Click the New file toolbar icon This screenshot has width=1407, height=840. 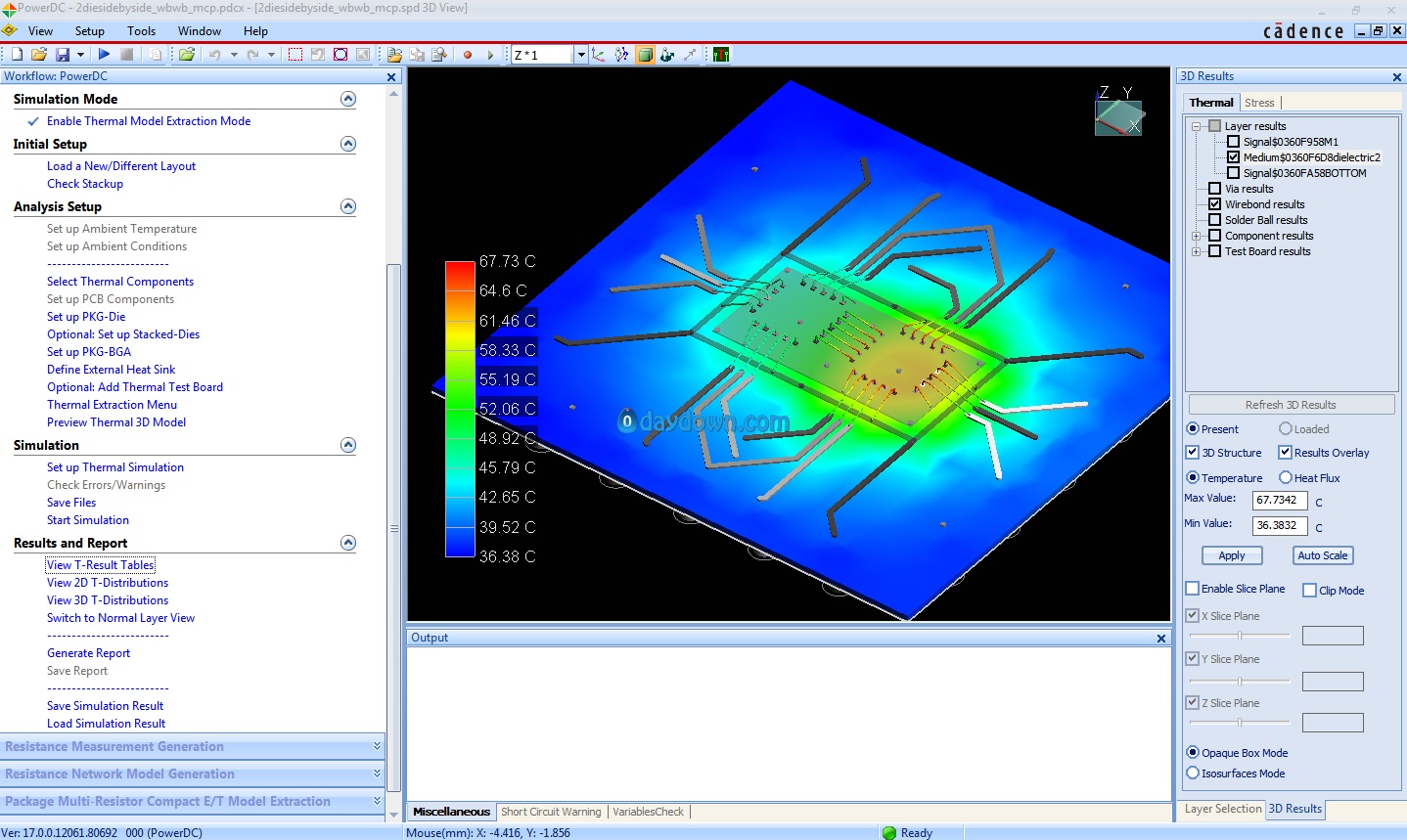point(17,55)
